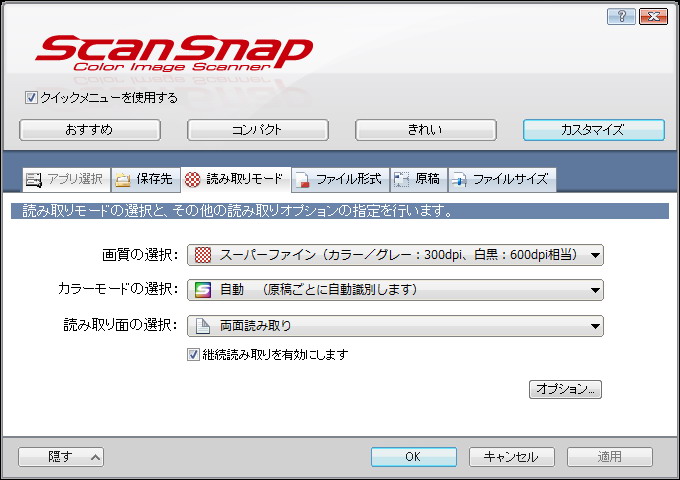Toggle 継続読み取りを有効にします checkbox

(x=194, y=354)
